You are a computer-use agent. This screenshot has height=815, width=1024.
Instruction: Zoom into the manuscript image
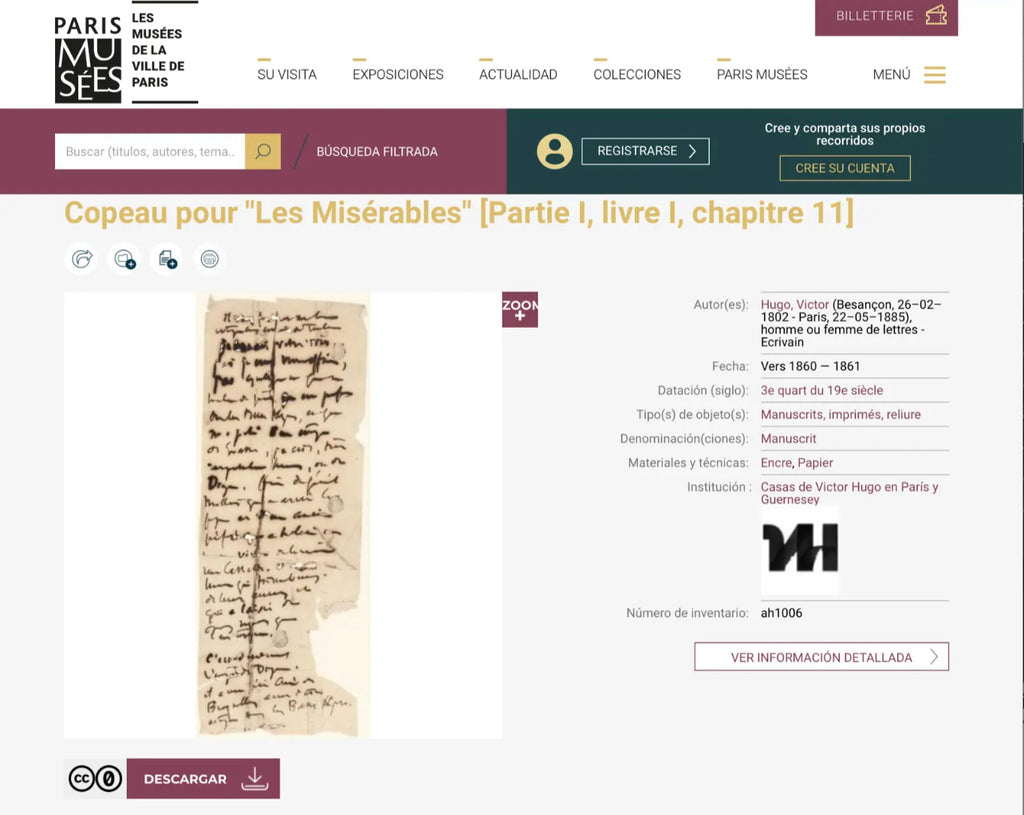pos(520,310)
